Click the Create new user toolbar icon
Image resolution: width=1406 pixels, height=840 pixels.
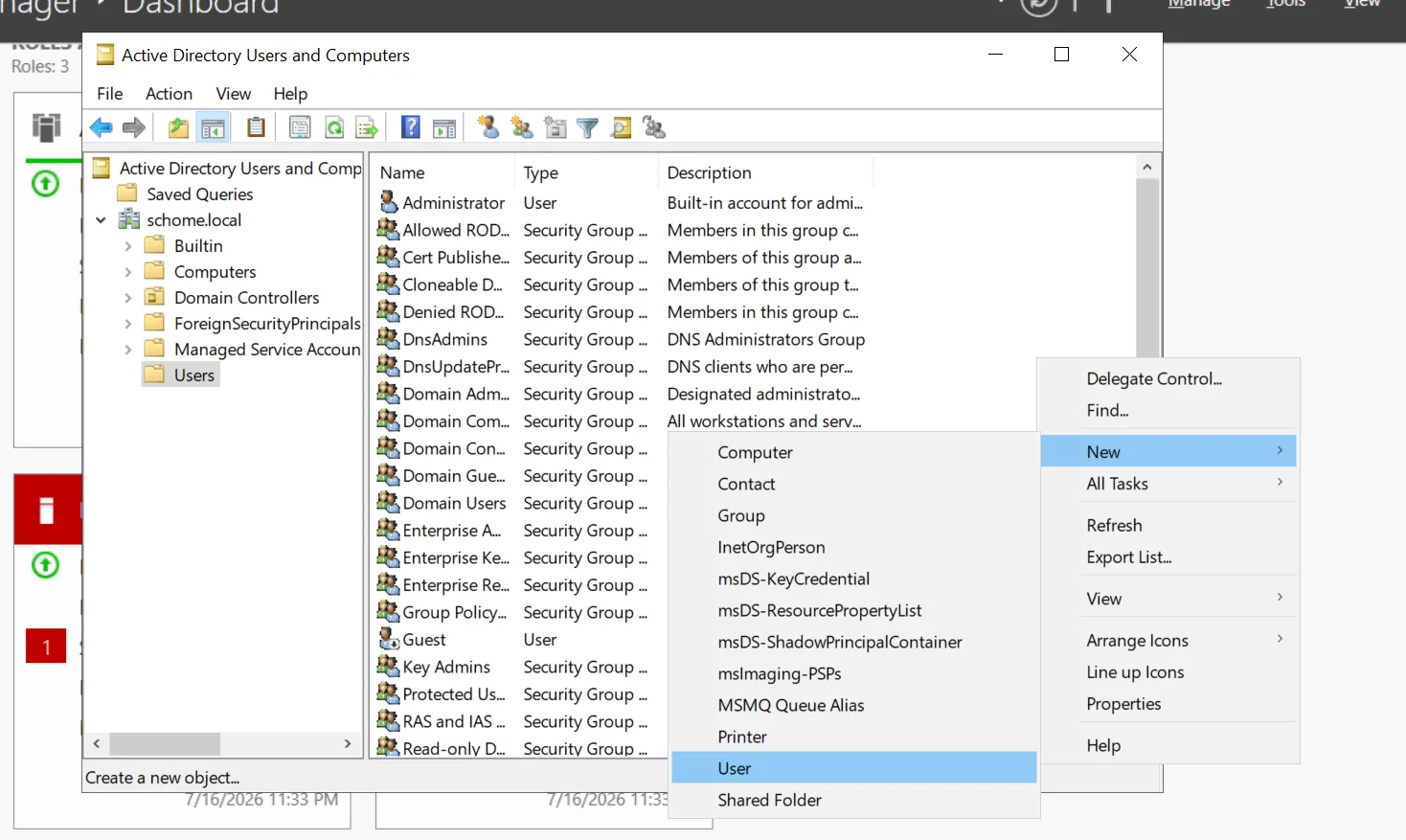(488, 127)
